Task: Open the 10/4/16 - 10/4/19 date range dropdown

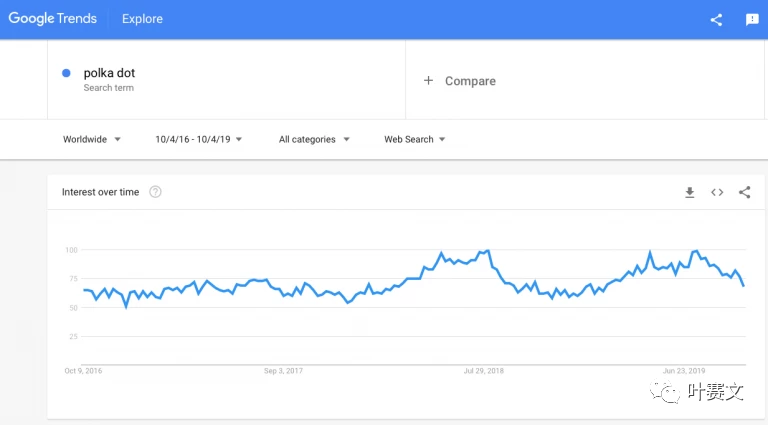Action: click(x=198, y=139)
